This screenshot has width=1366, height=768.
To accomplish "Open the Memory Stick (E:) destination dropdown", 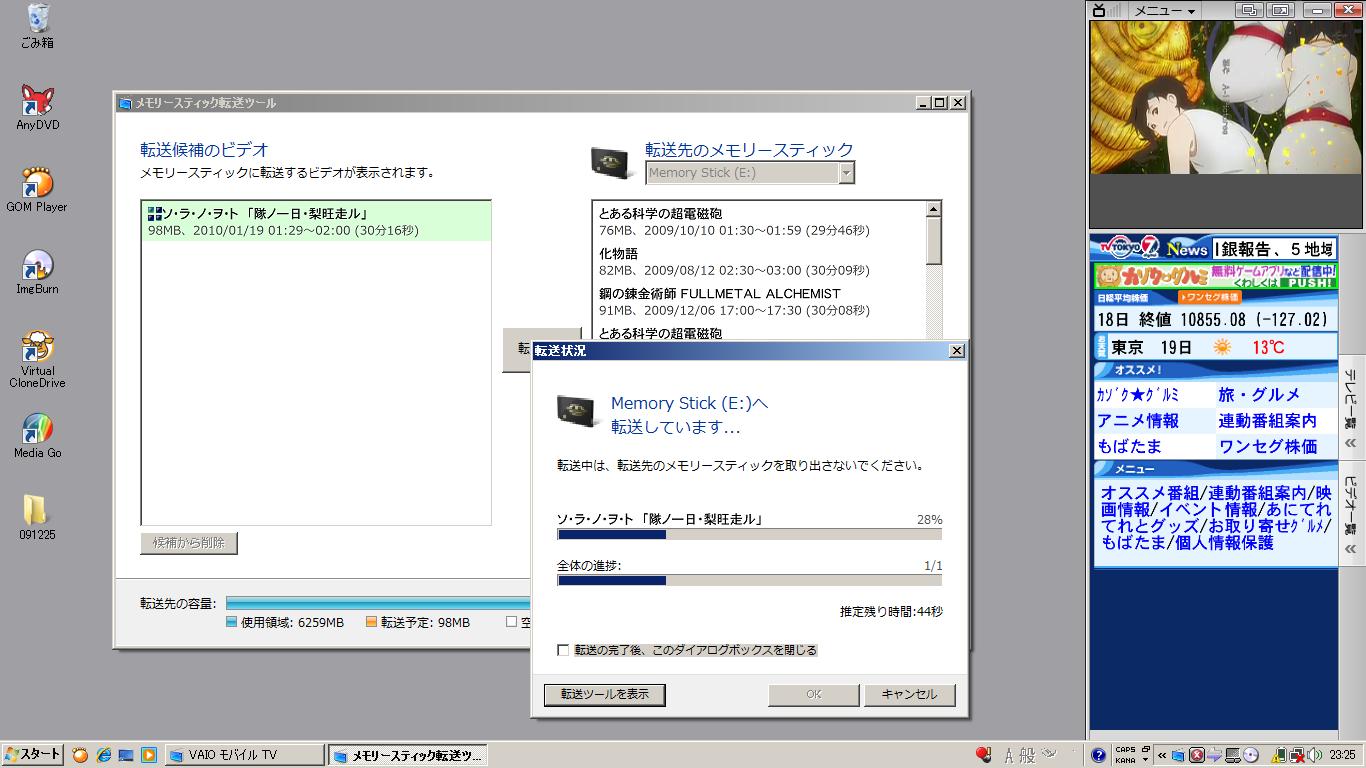I will tap(847, 173).
